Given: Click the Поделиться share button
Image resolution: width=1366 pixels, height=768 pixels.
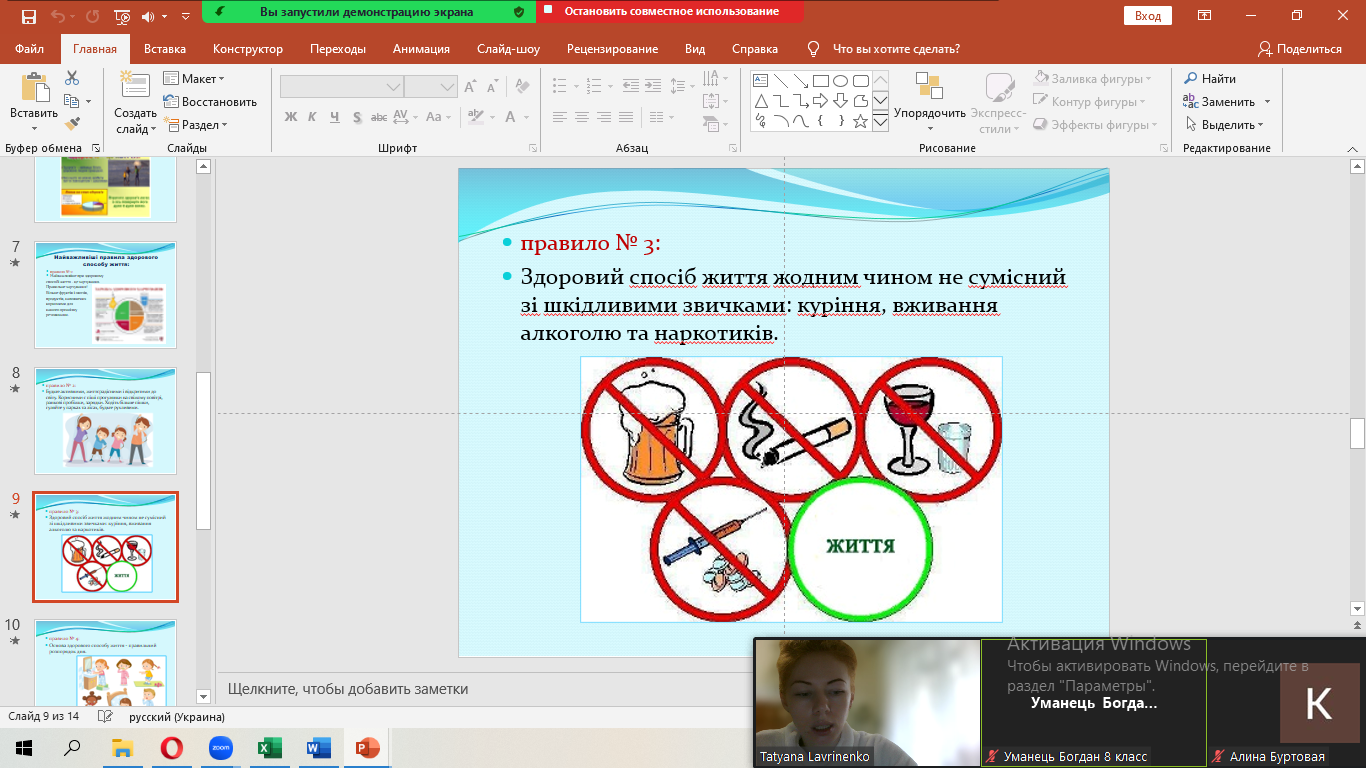Looking at the screenshot, I should coord(1300,49).
